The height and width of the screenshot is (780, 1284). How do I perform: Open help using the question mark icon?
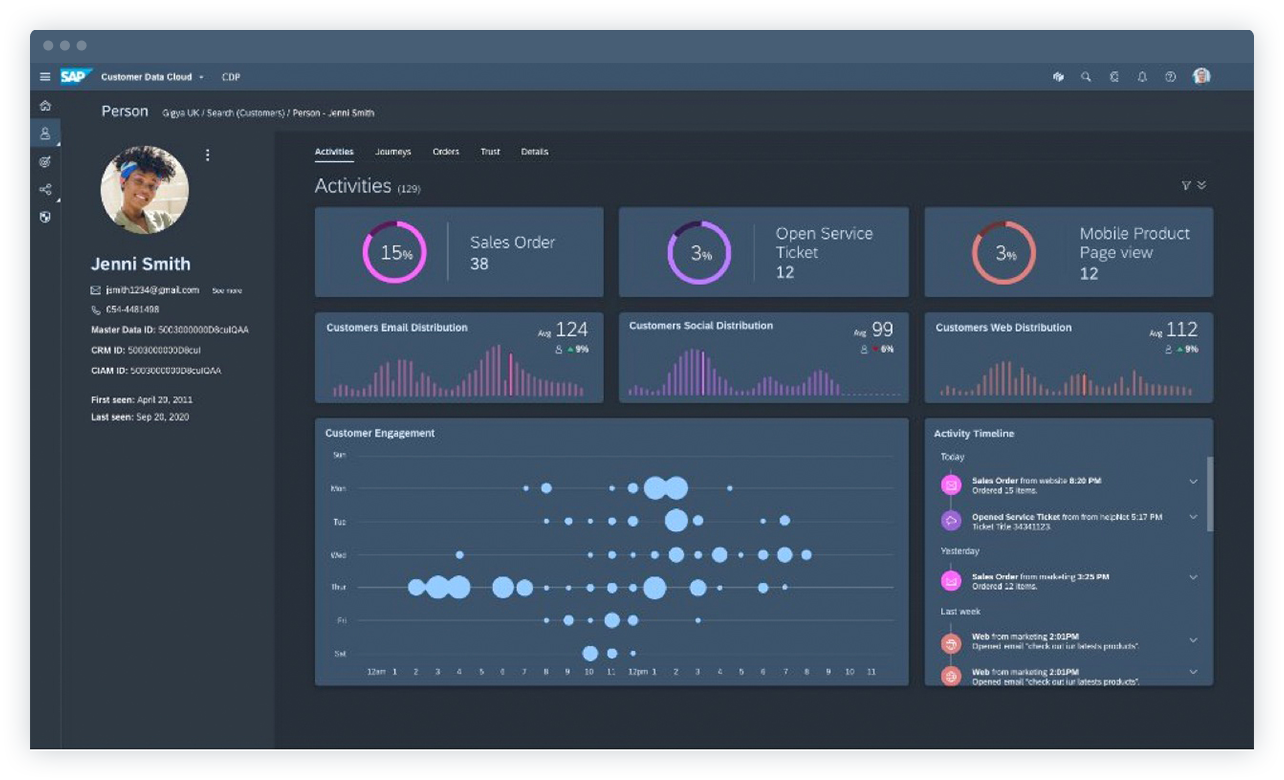pyautogui.click(x=1169, y=76)
